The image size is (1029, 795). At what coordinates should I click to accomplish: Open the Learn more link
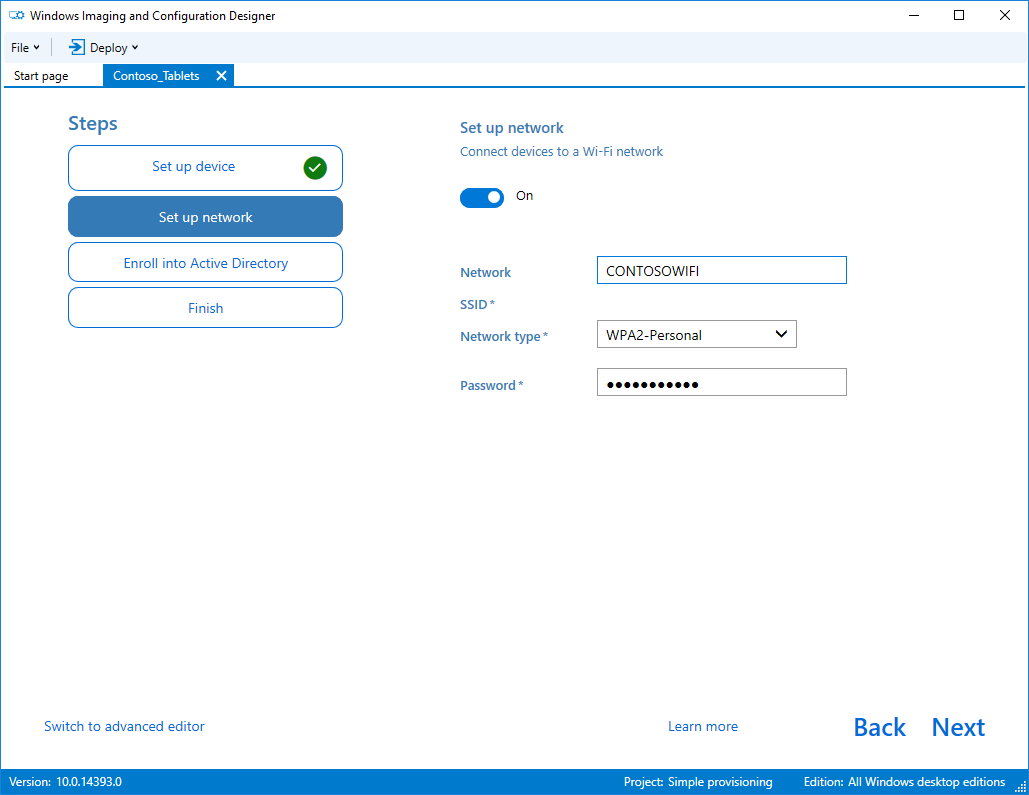point(703,726)
